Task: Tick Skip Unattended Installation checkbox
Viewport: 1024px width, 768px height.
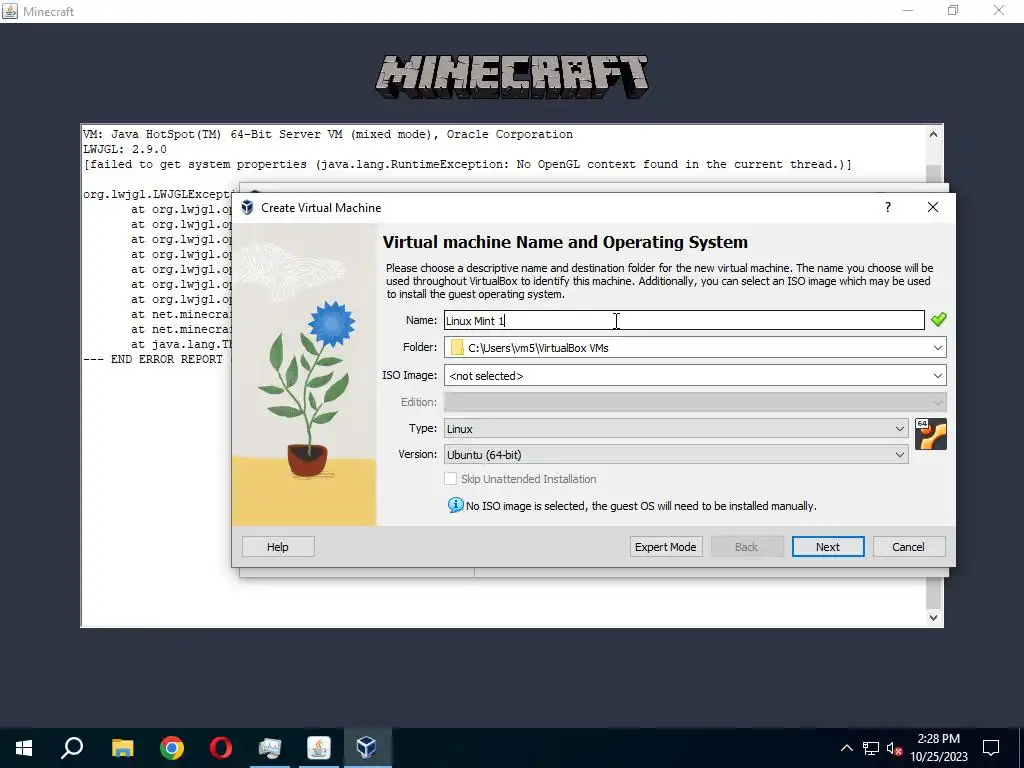Action: [451, 479]
